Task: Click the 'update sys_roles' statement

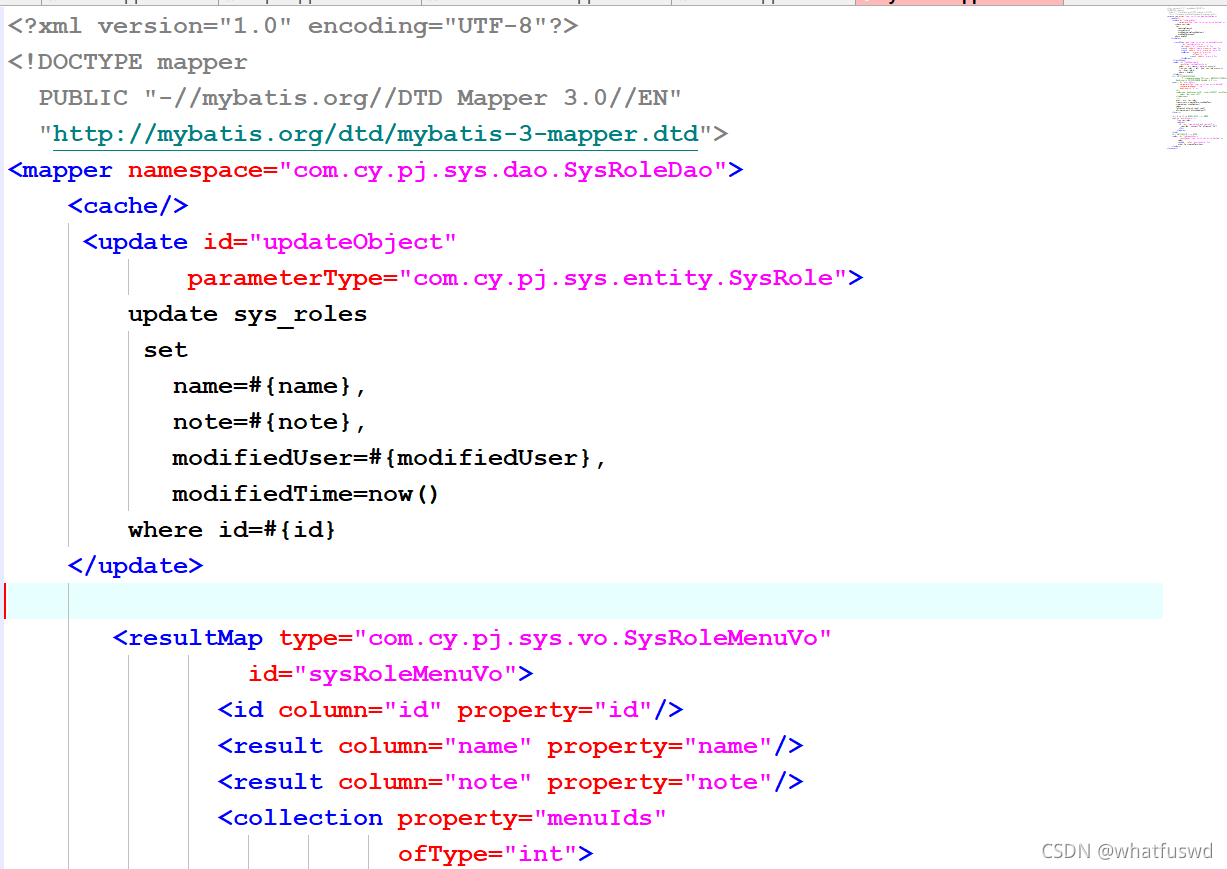Action: pyautogui.click(x=248, y=314)
